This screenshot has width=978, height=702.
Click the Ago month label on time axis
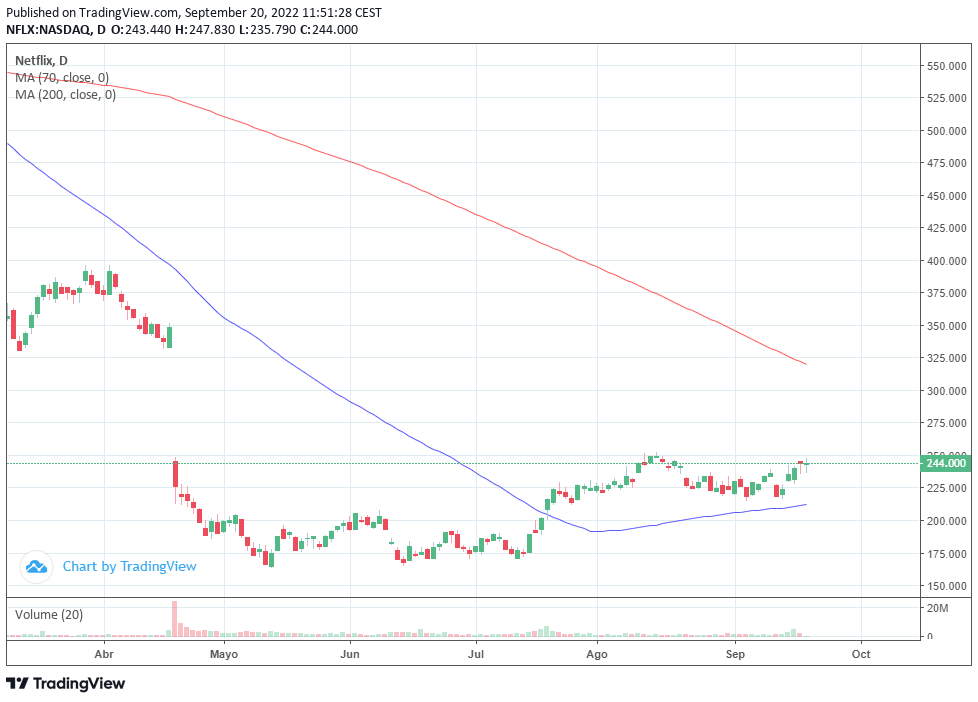pos(597,654)
